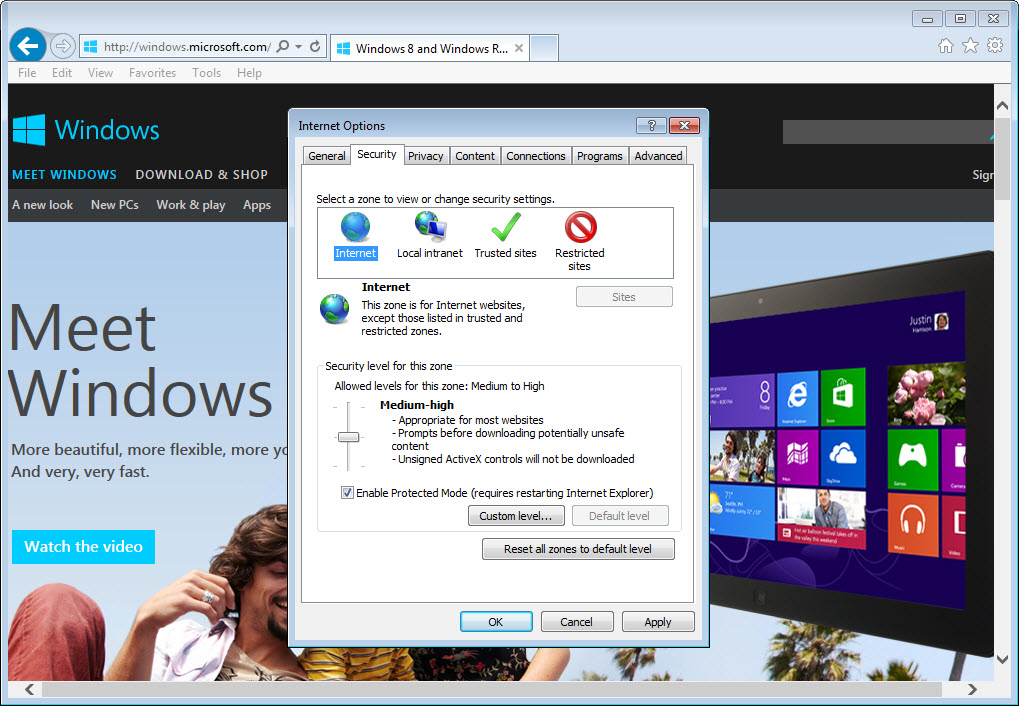Open the View menu

coord(101,73)
